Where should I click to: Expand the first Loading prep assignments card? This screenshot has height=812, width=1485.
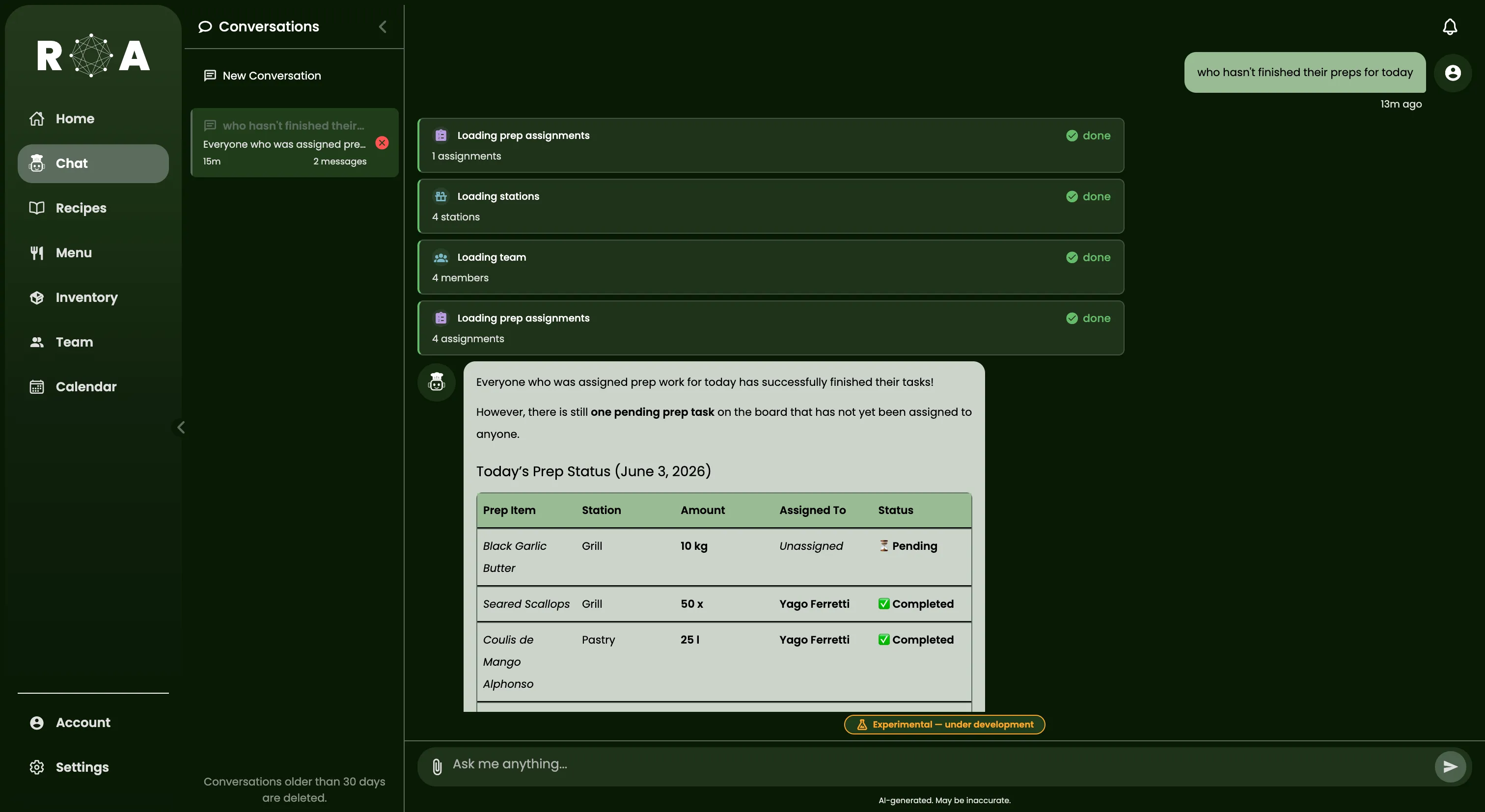click(771, 145)
